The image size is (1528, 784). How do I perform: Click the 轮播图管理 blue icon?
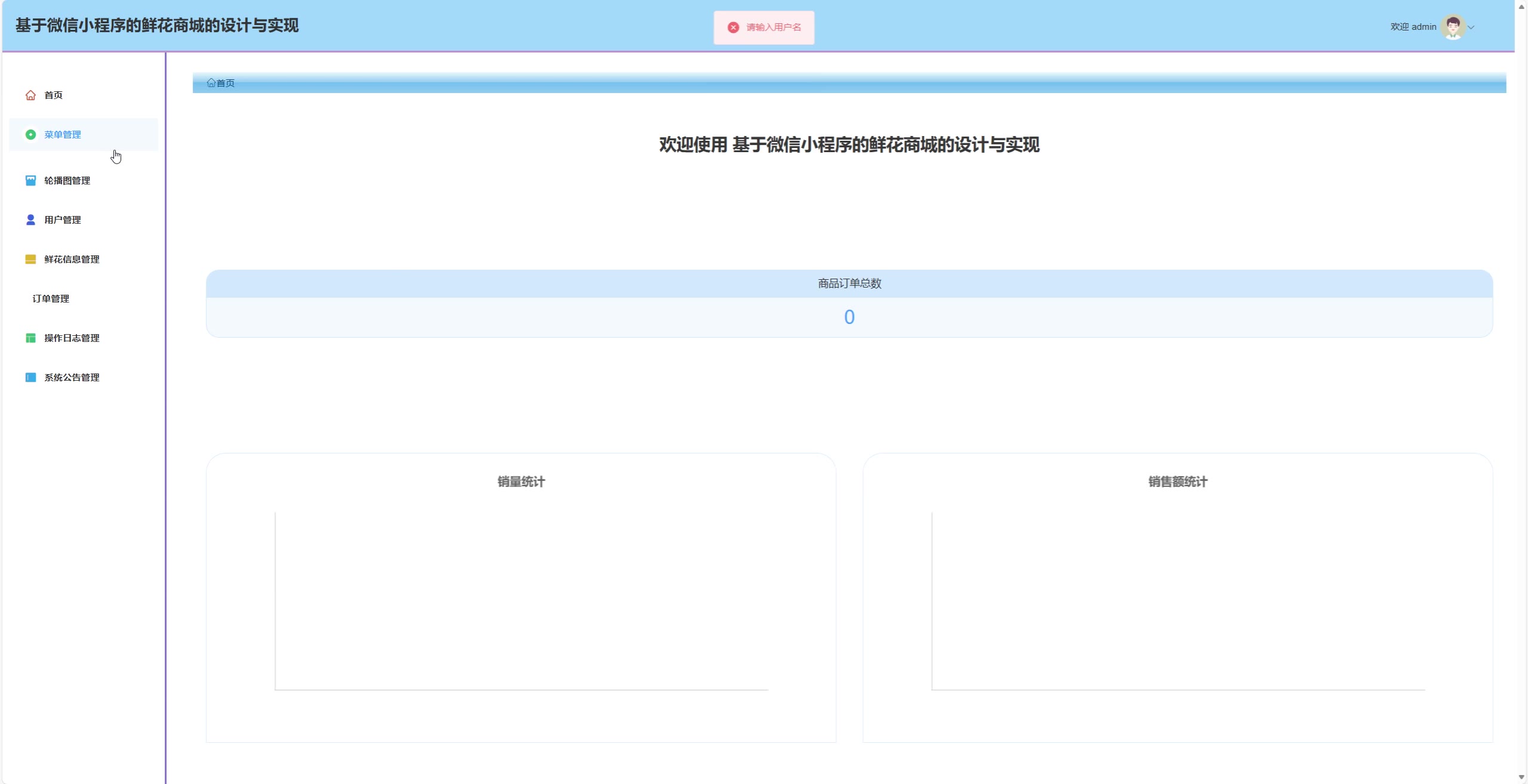(30, 181)
